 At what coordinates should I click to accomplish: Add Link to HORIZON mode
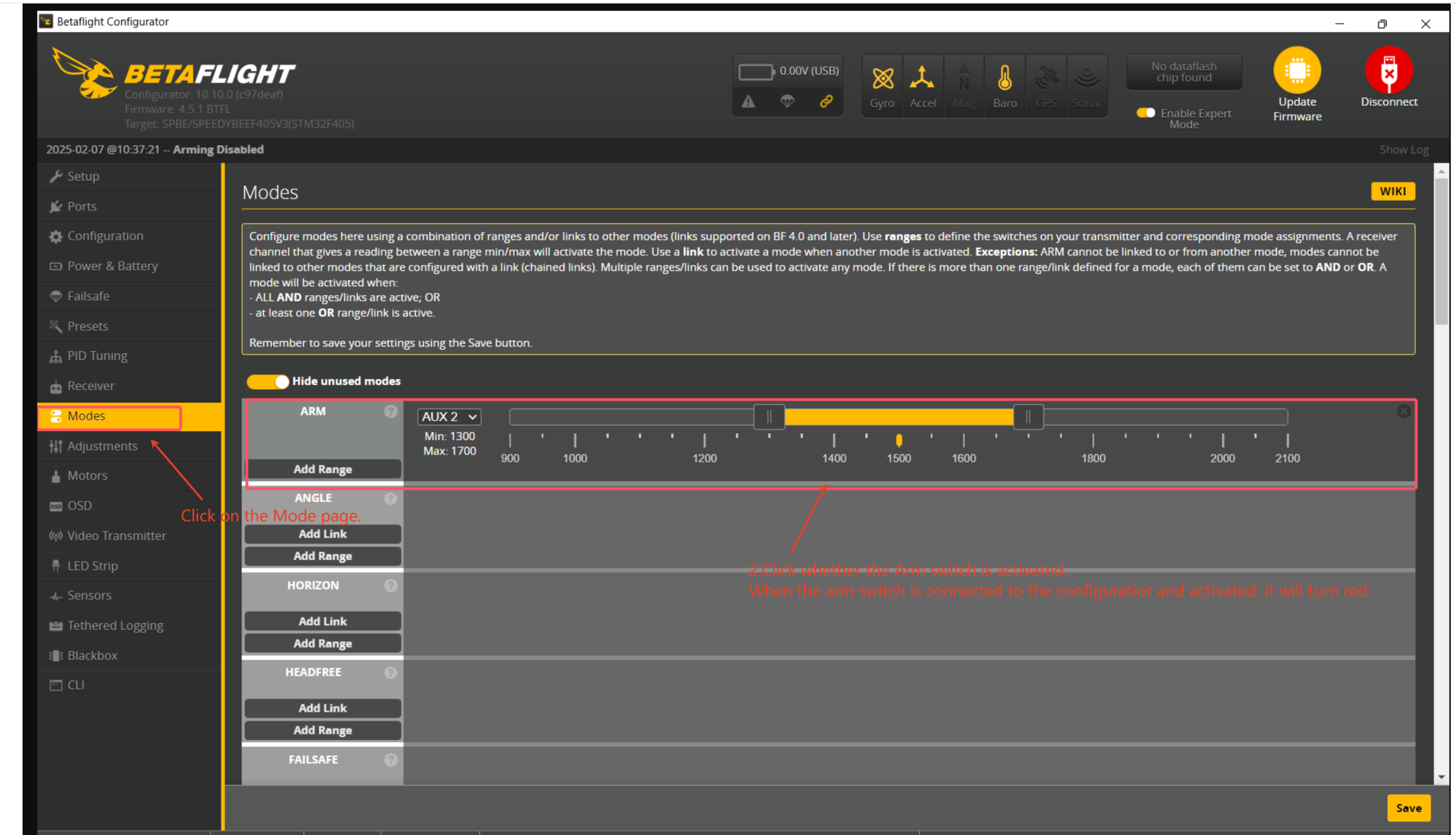point(323,622)
